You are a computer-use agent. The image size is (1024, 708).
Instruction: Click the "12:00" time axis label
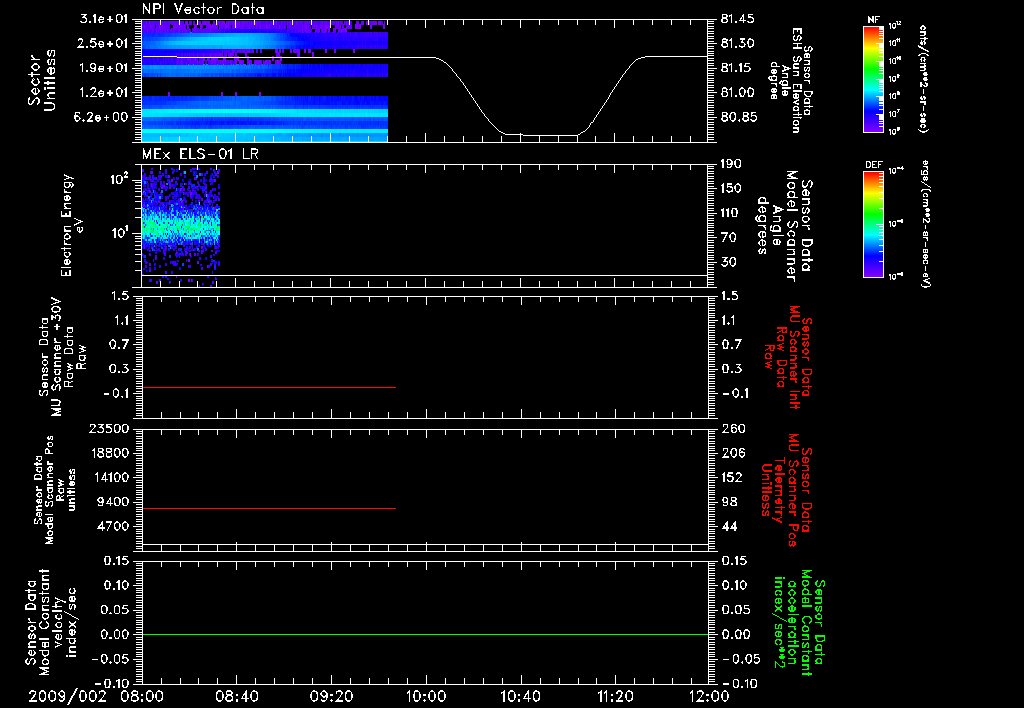pos(709,696)
